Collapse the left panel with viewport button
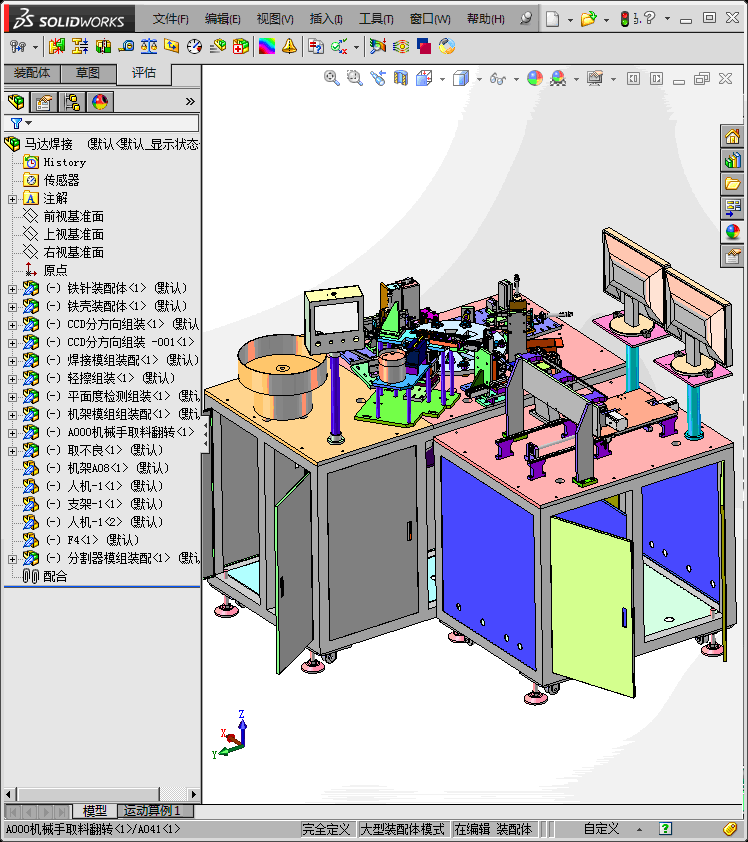 [633, 79]
